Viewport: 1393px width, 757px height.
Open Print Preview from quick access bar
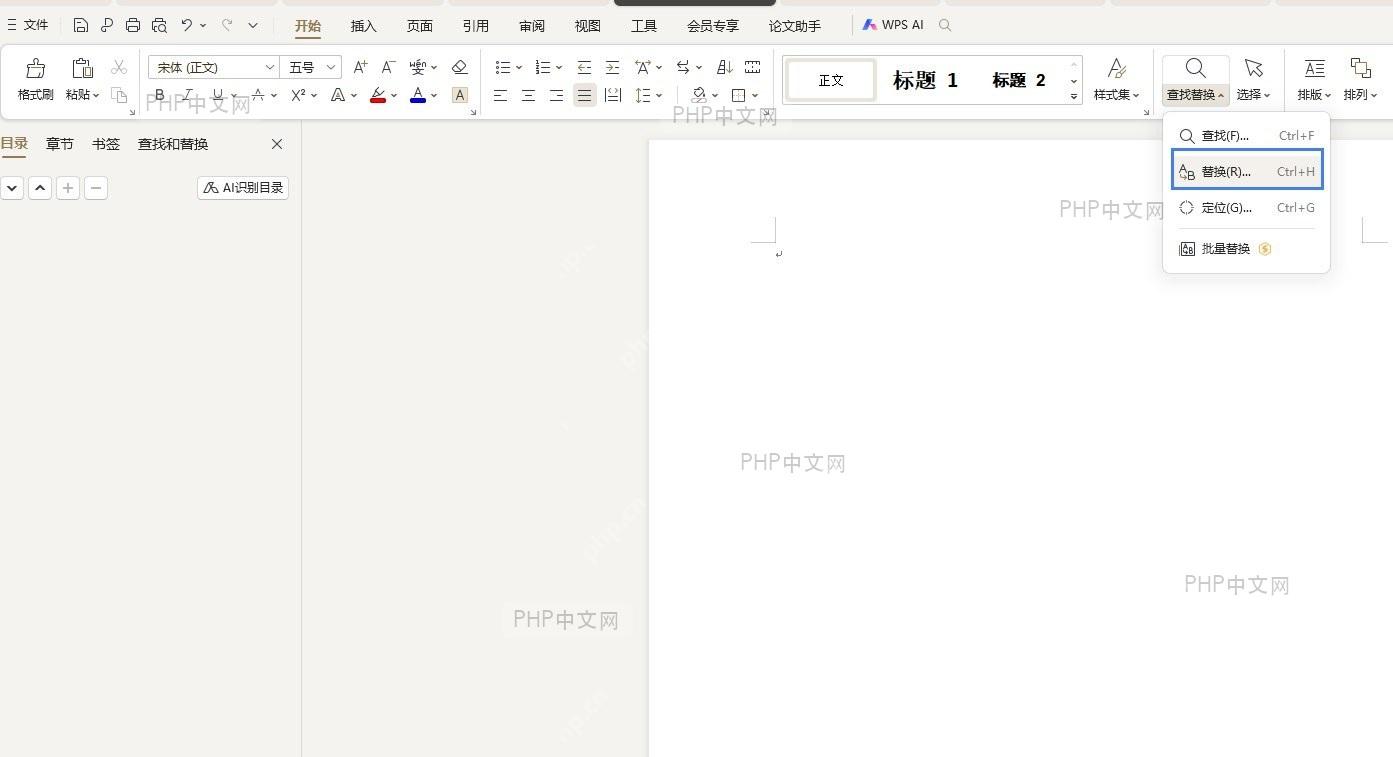(x=159, y=25)
